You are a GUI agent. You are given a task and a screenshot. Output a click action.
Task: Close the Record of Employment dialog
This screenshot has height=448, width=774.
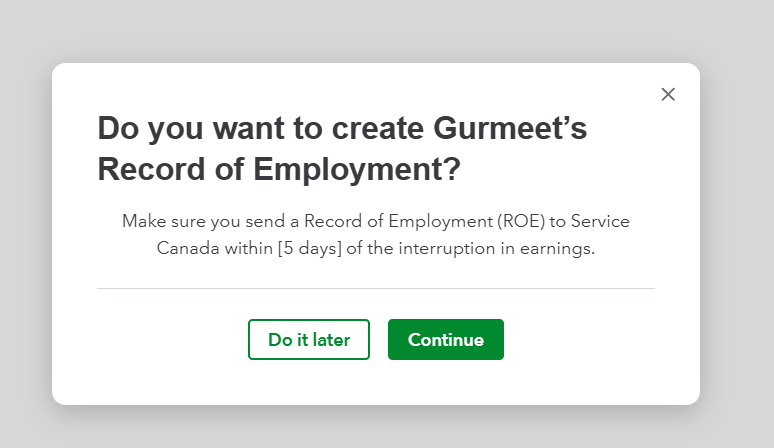668,94
